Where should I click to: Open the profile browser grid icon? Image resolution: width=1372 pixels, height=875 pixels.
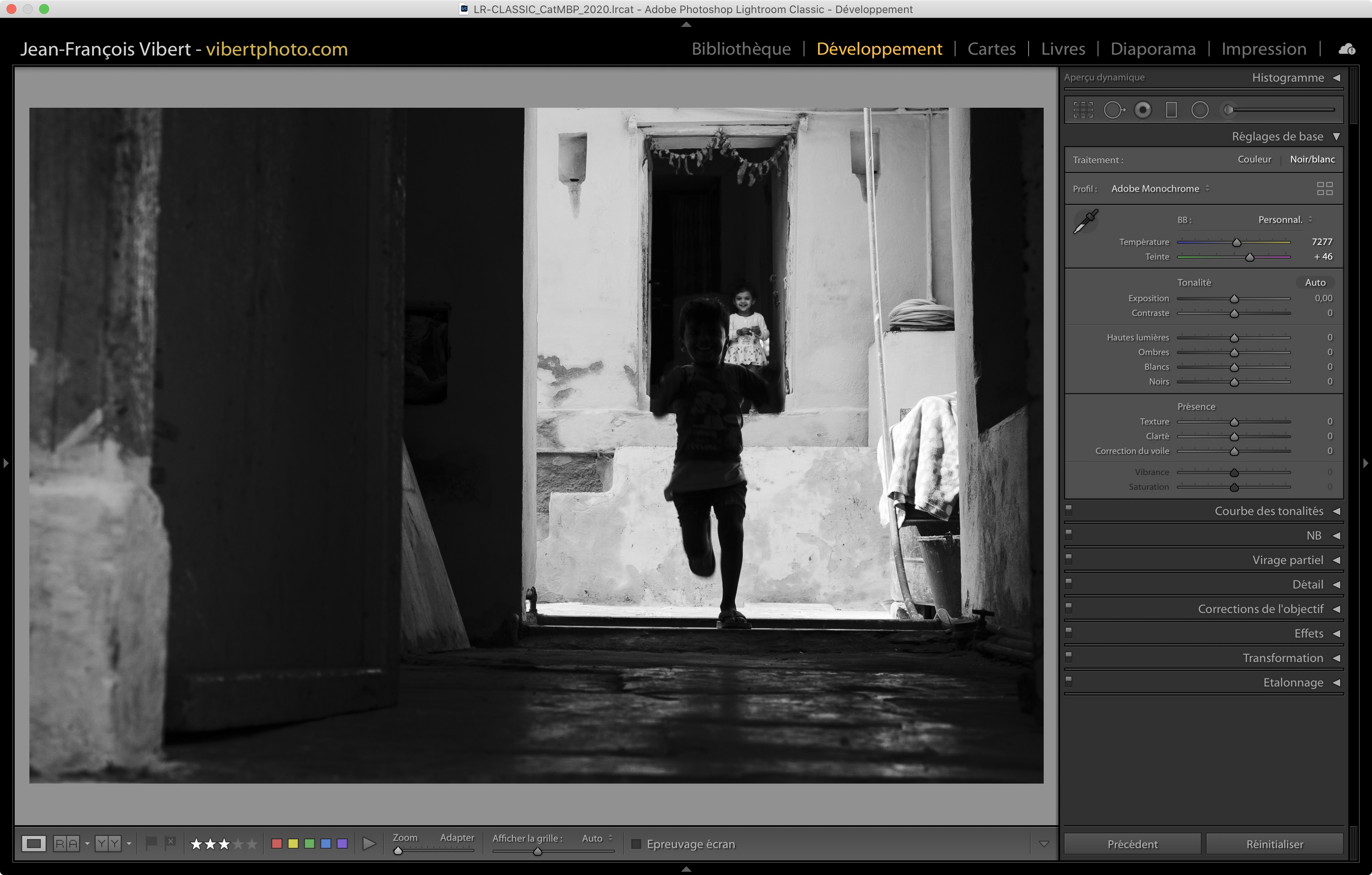1325,189
